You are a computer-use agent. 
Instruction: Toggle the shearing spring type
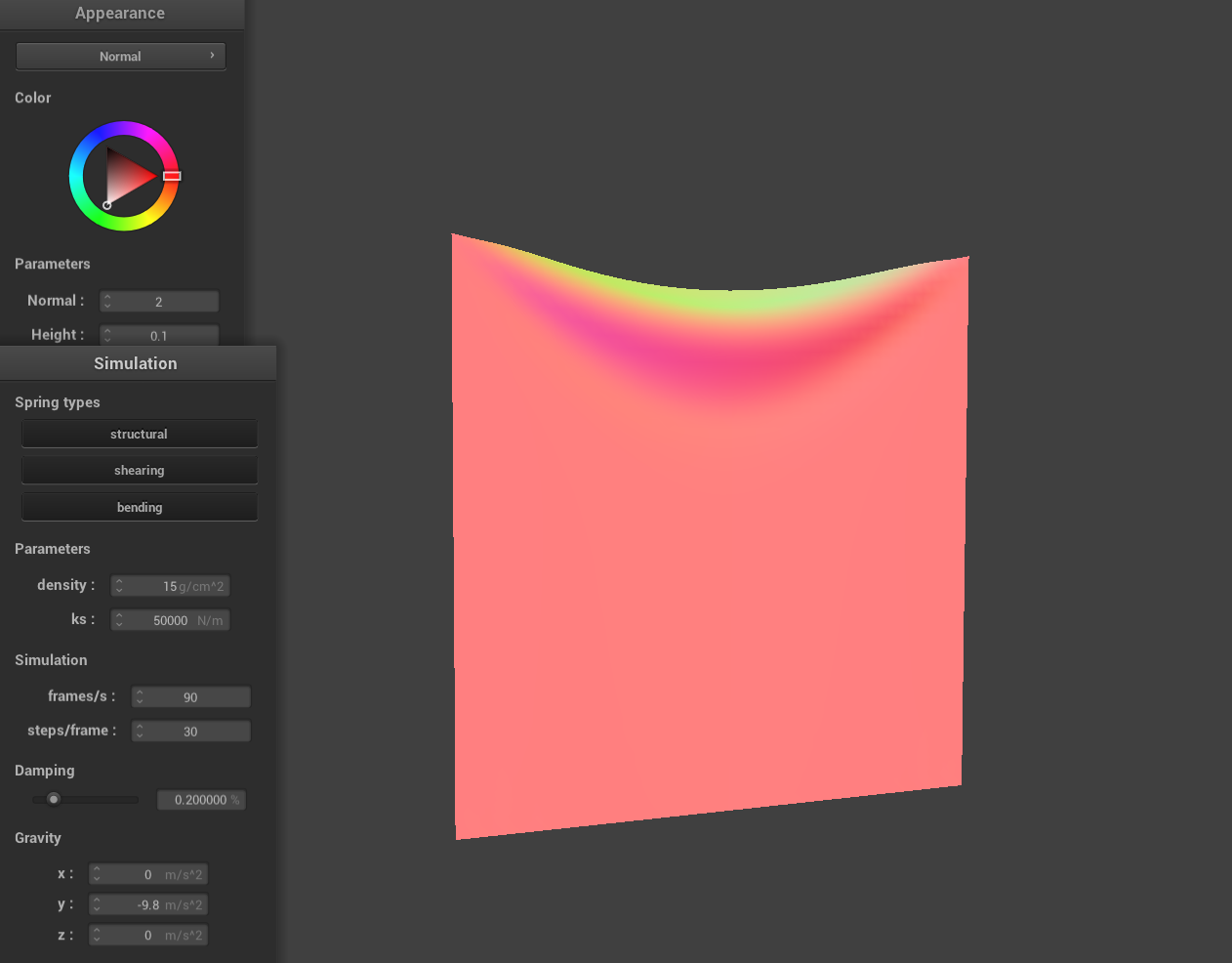coord(139,471)
